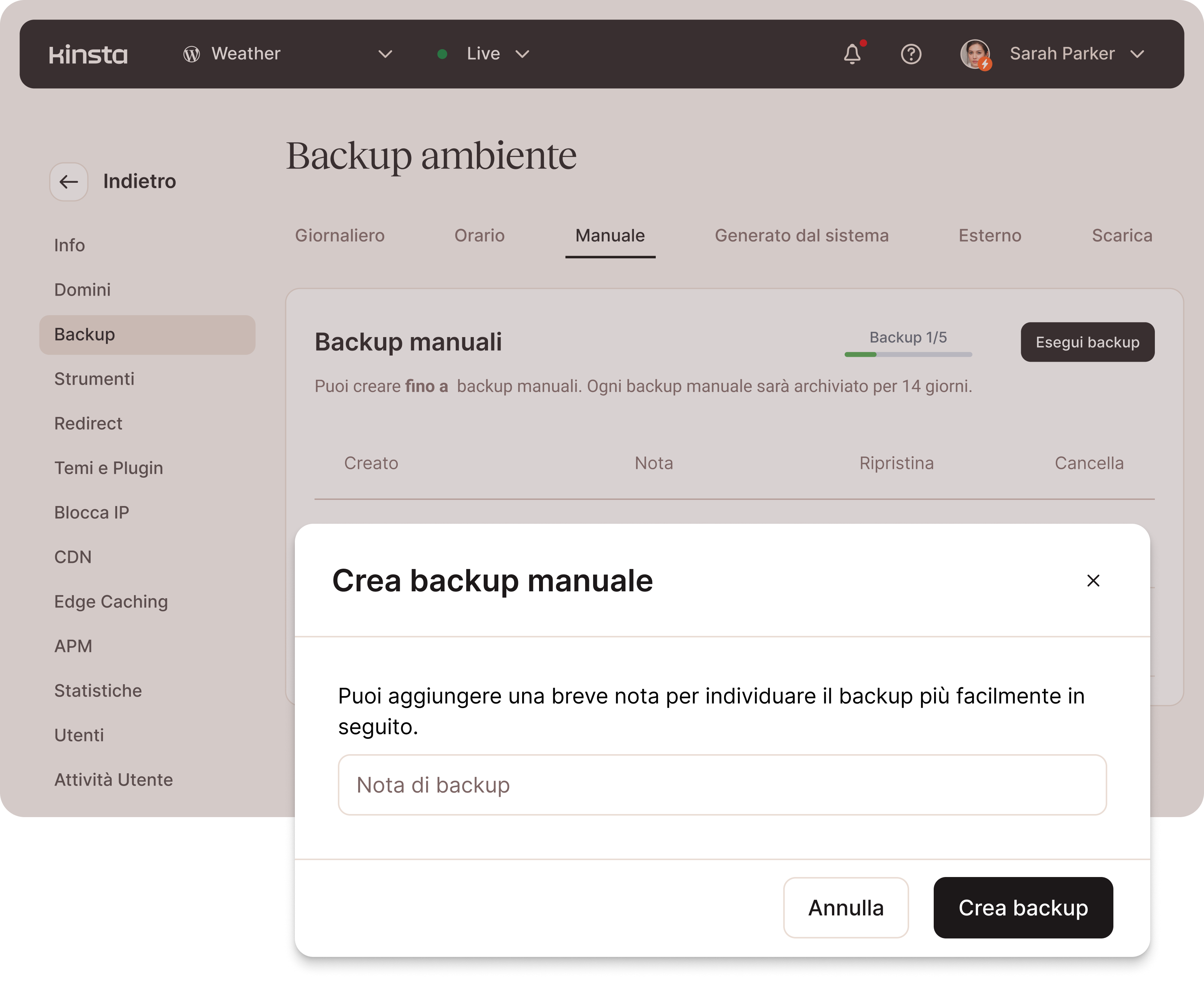The height and width of the screenshot is (983, 1204).
Task: Switch to the Giornaliero tab
Action: (x=340, y=235)
